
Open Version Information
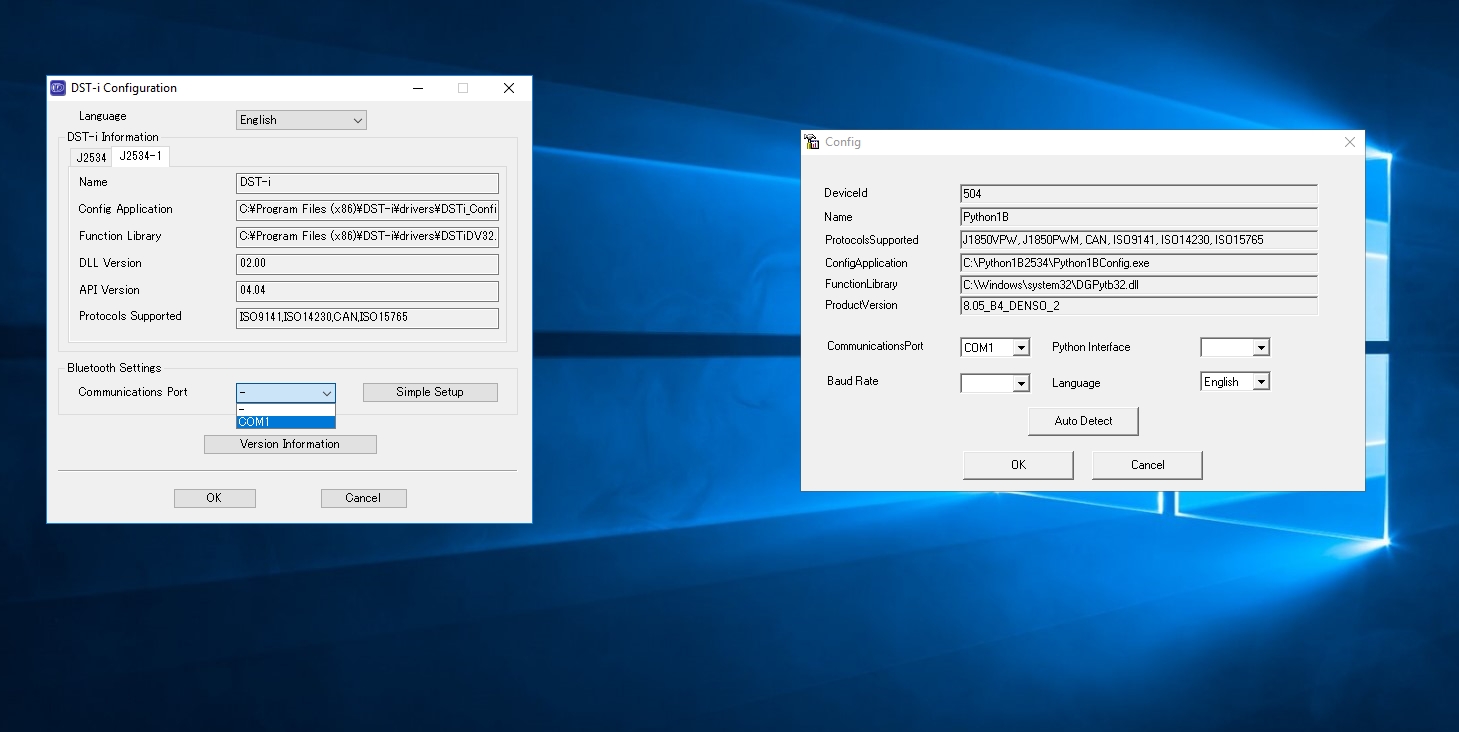pos(290,444)
